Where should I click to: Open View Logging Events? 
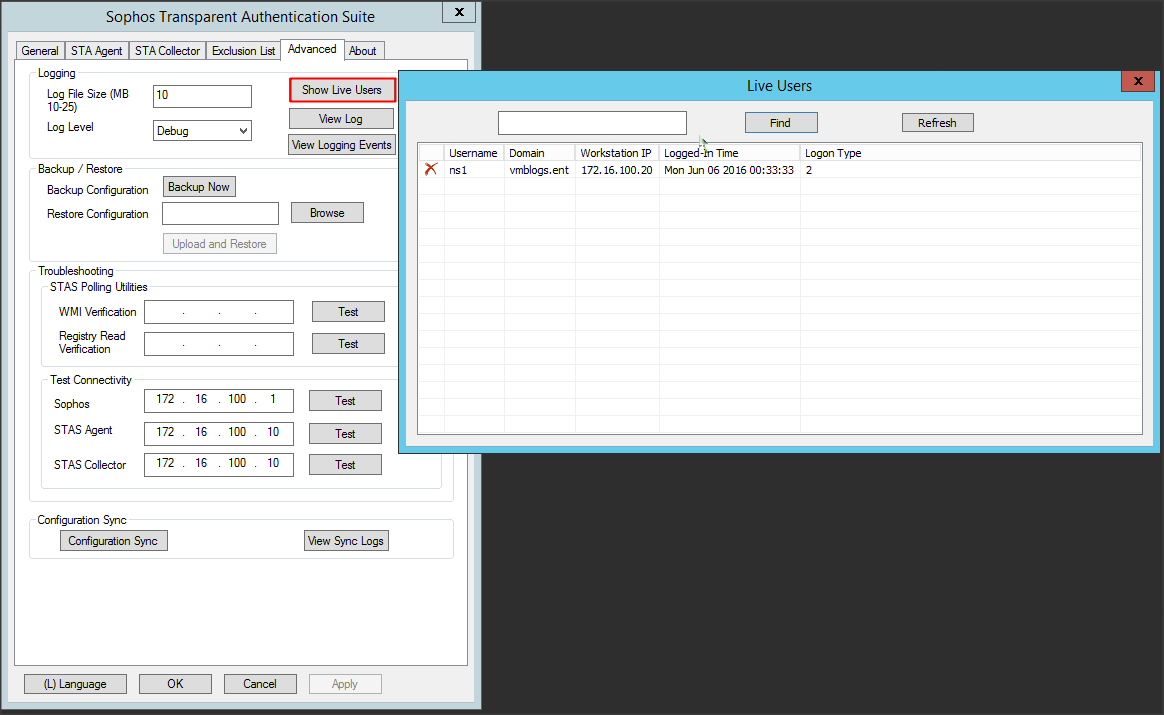click(x=341, y=145)
